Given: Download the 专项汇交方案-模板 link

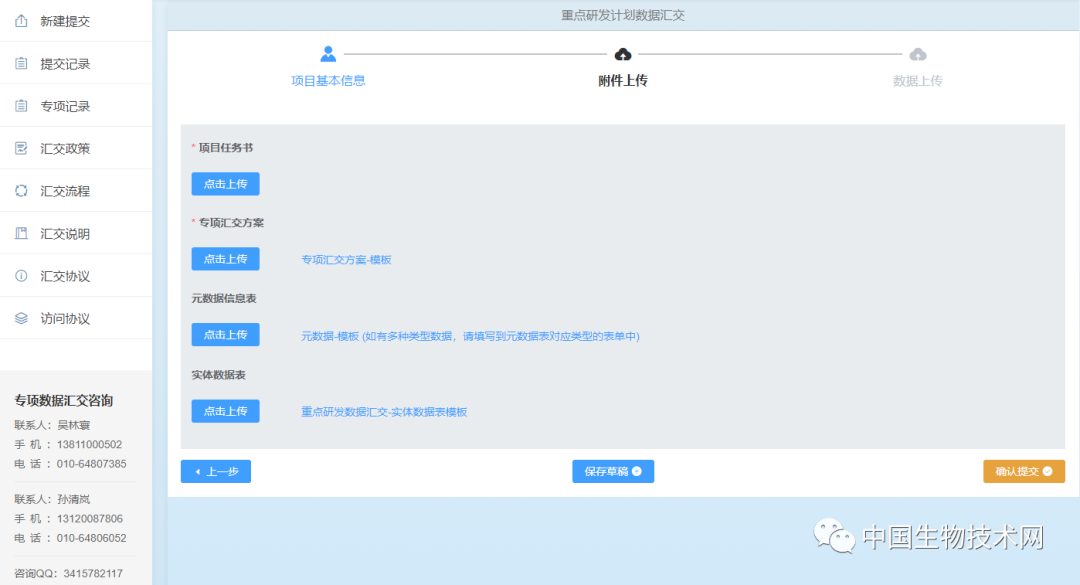Looking at the screenshot, I should pyautogui.click(x=346, y=260).
